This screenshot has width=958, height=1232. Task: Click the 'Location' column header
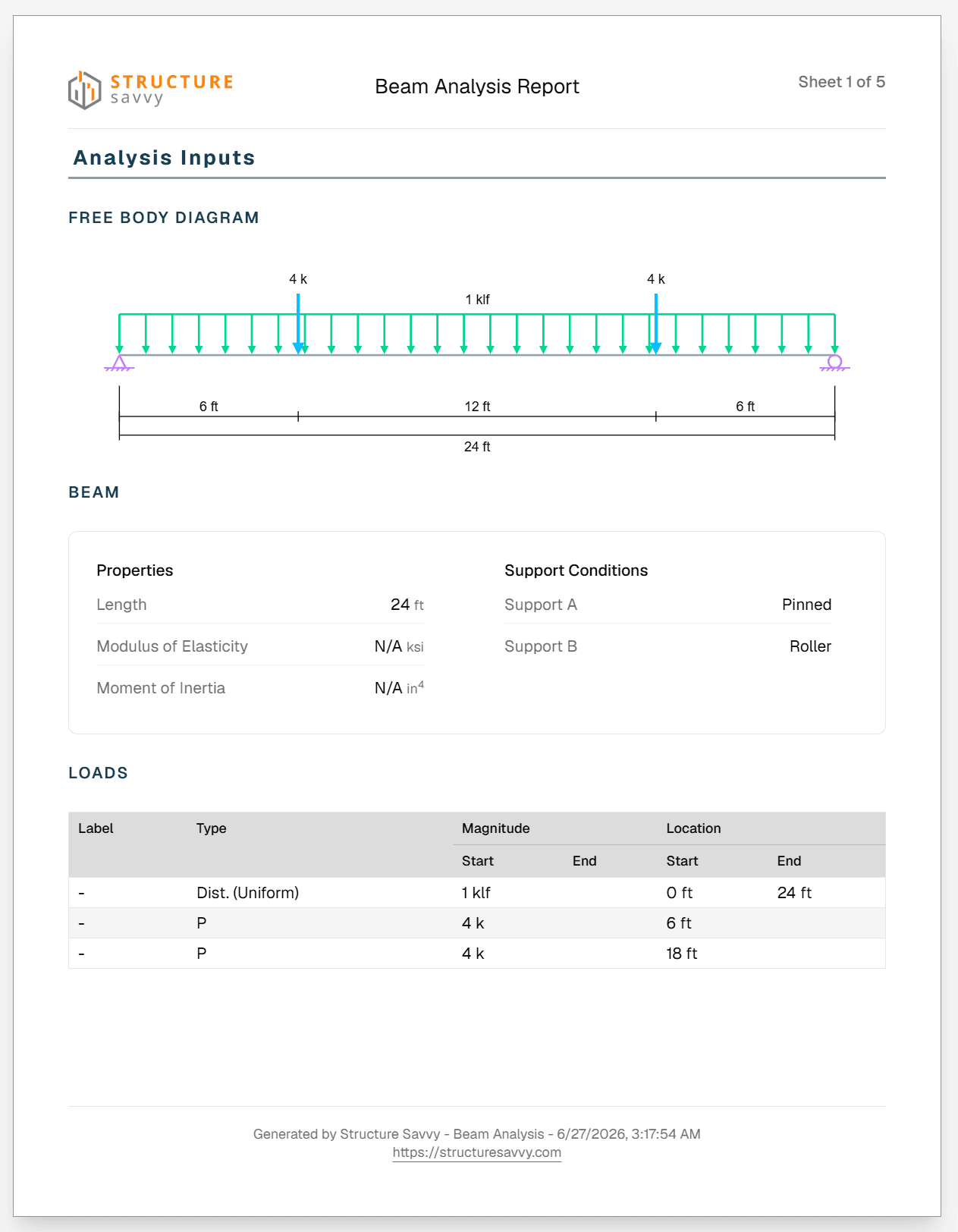tap(694, 828)
